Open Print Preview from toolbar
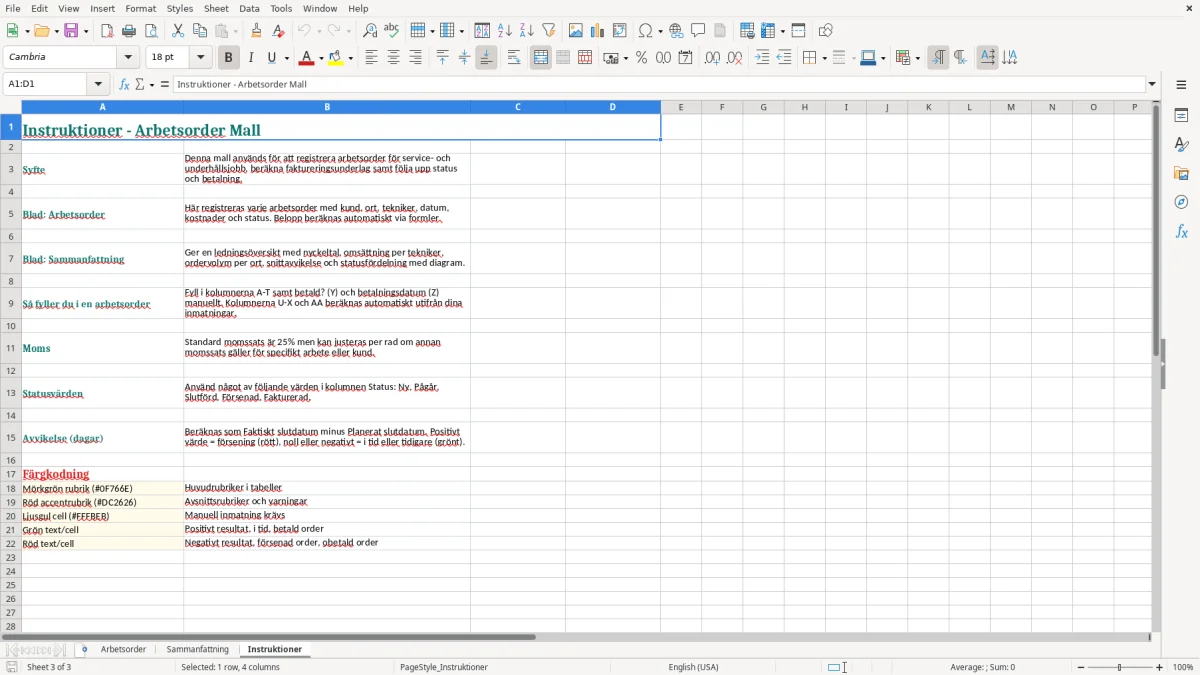 tap(151, 31)
